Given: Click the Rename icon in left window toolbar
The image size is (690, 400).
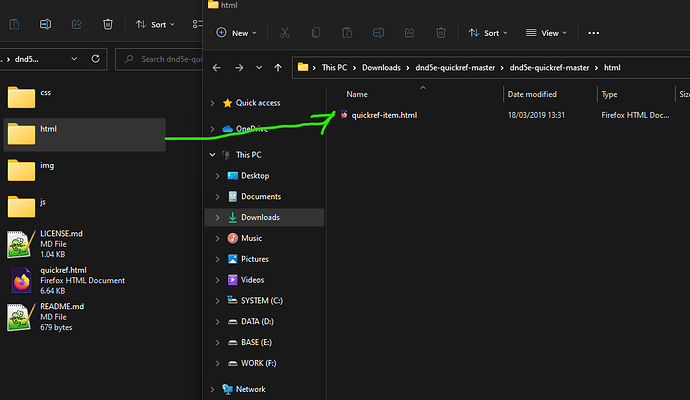Looking at the screenshot, I should 45,24.
